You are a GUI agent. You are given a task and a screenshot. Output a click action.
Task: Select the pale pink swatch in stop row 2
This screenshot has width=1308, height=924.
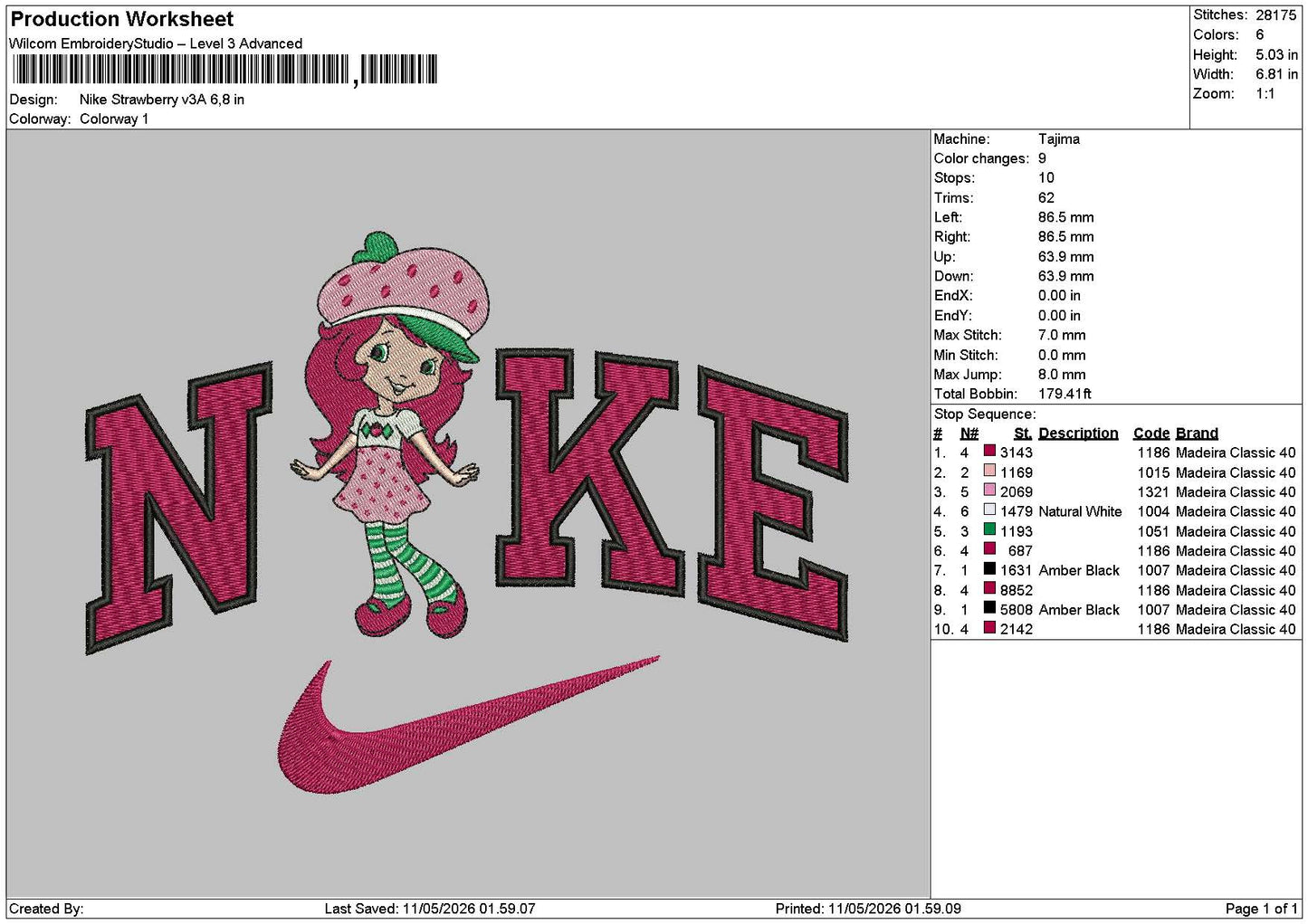point(989,472)
